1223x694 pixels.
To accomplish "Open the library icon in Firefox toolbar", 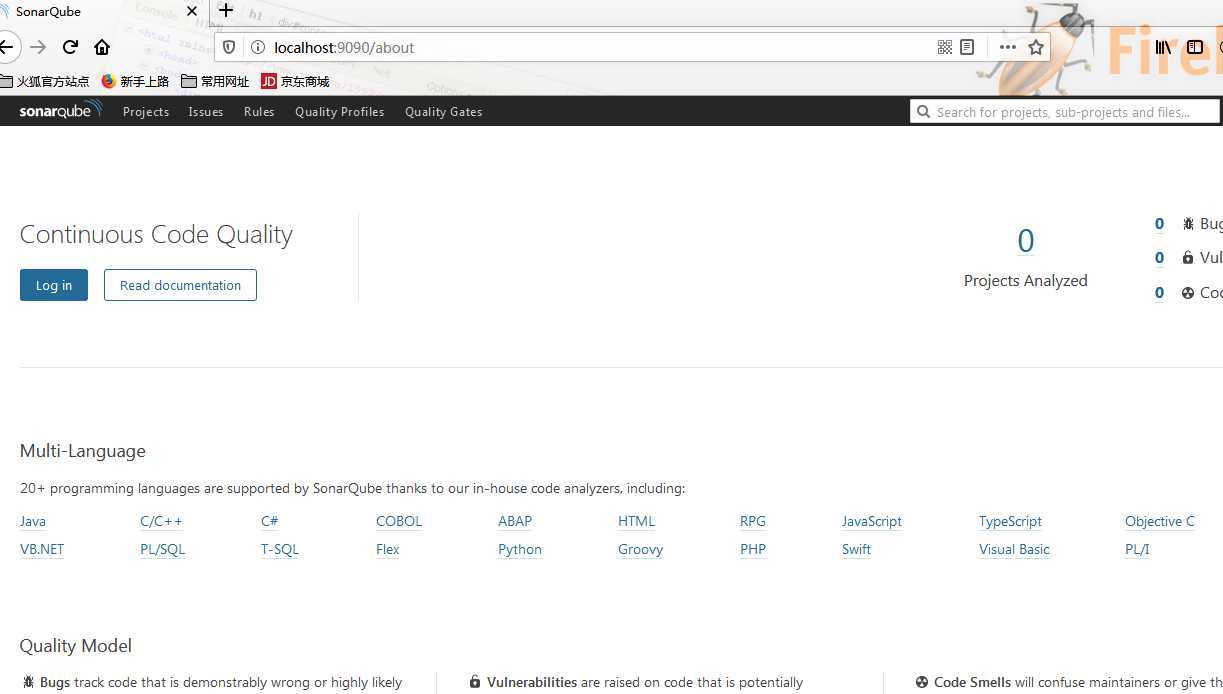I will click(x=1163, y=47).
